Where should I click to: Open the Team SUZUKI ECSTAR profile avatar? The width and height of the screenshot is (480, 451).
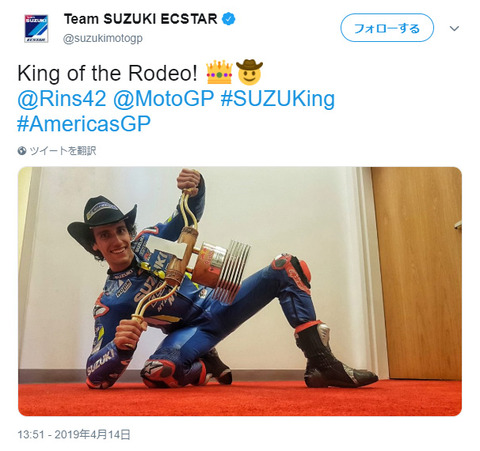[x=36, y=28]
